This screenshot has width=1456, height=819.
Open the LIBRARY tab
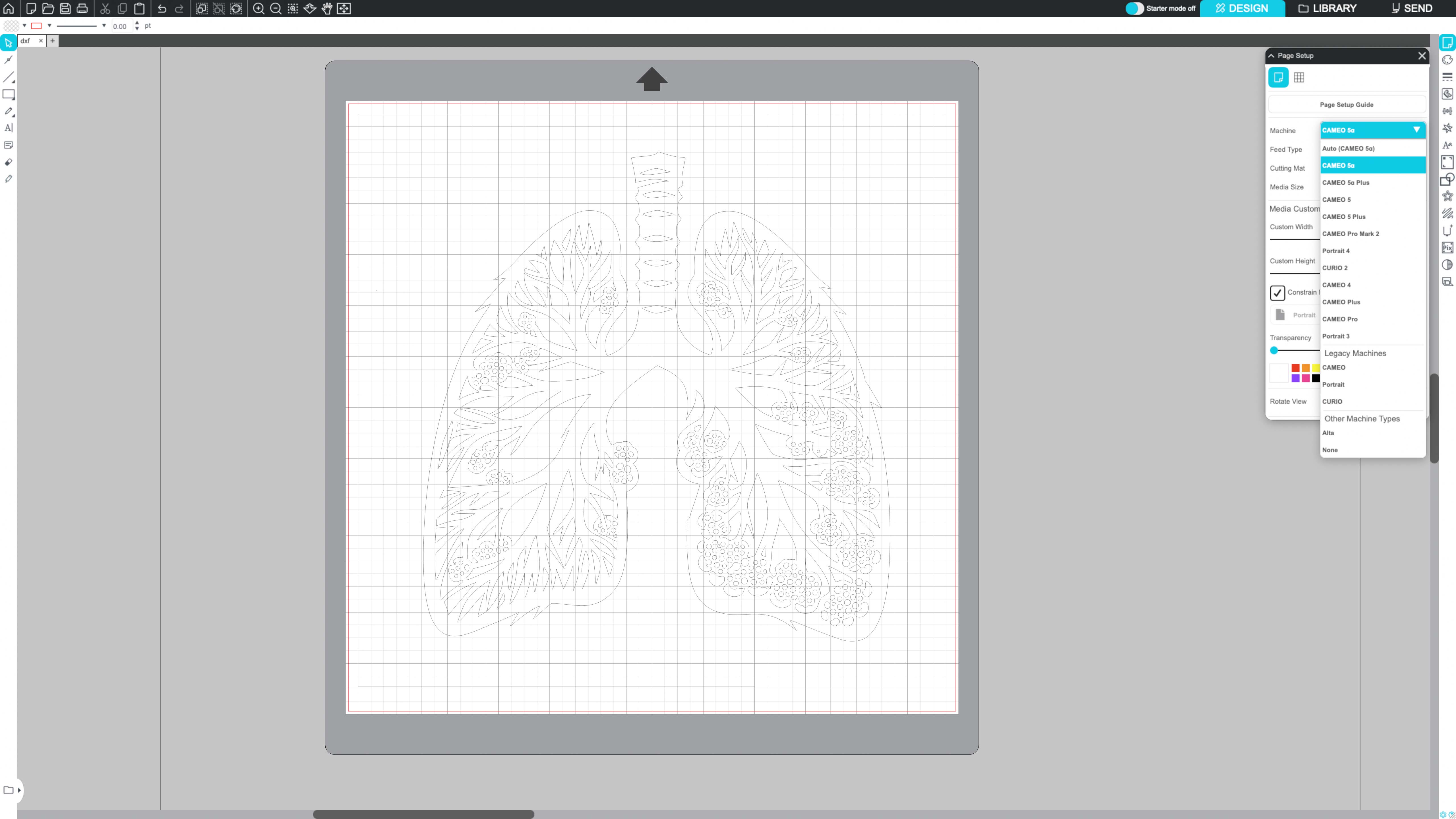1327,9
